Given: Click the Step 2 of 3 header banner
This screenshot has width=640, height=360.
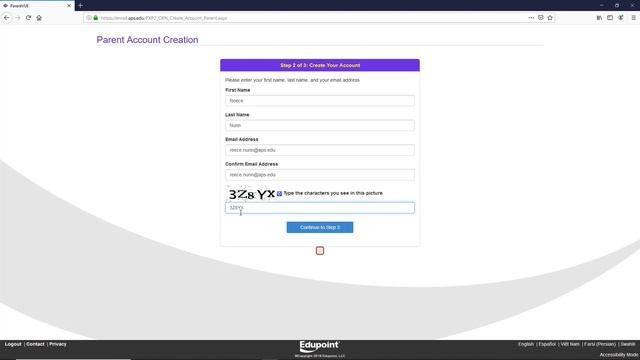Looking at the screenshot, I should tap(320, 65).
